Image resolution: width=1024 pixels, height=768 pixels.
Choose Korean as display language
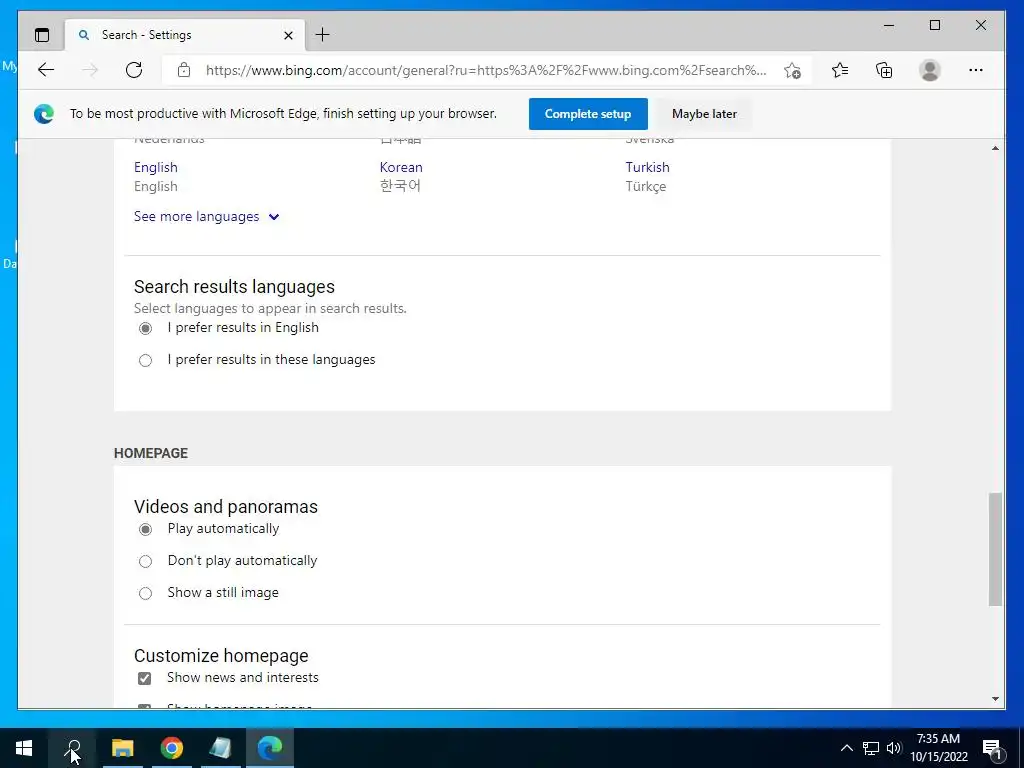pyautogui.click(x=401, y=167)
